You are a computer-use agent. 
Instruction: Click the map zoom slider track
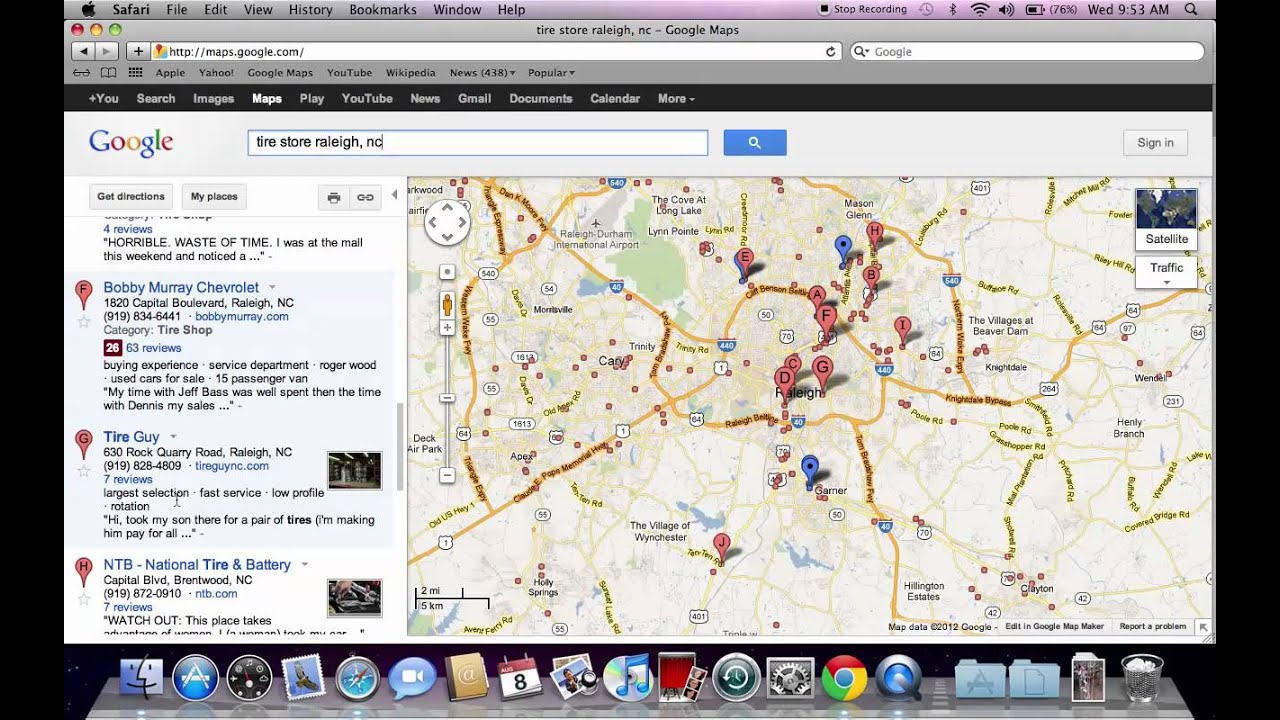click(447, 430)
